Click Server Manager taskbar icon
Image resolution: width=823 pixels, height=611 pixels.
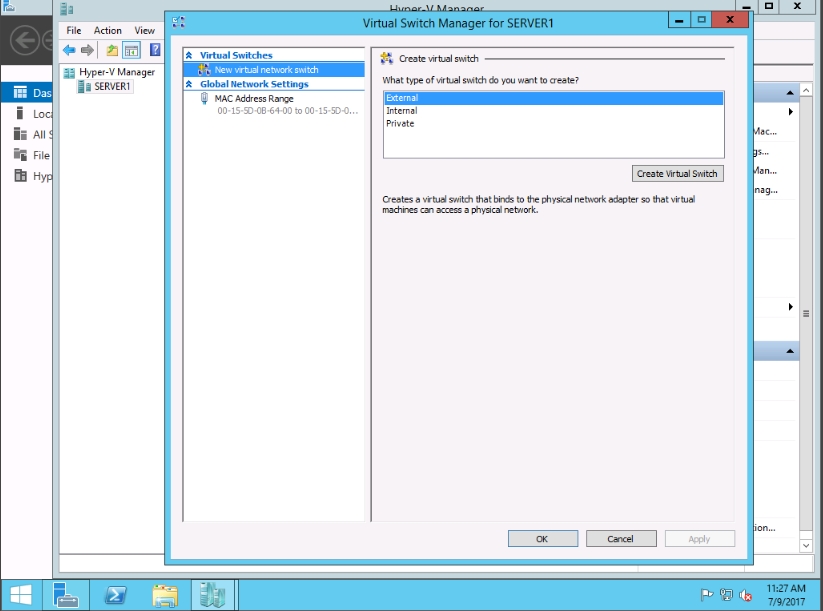(67, 595)
